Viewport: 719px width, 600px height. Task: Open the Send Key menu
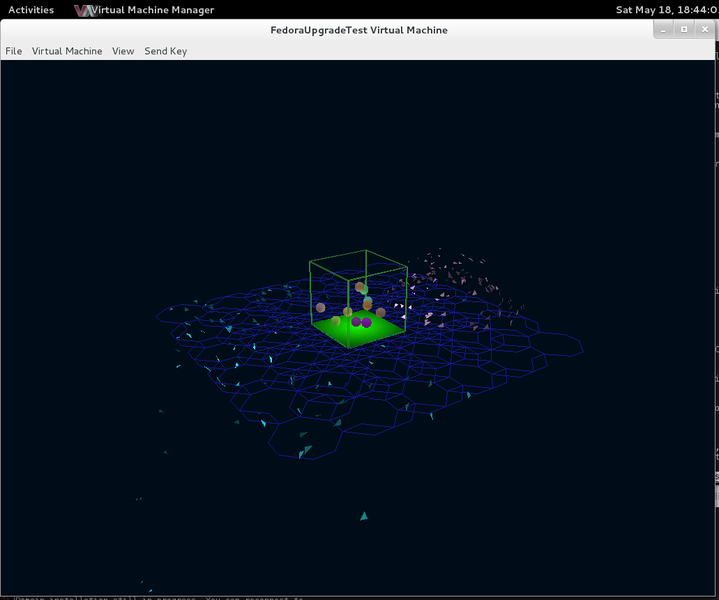pos(165,51)
